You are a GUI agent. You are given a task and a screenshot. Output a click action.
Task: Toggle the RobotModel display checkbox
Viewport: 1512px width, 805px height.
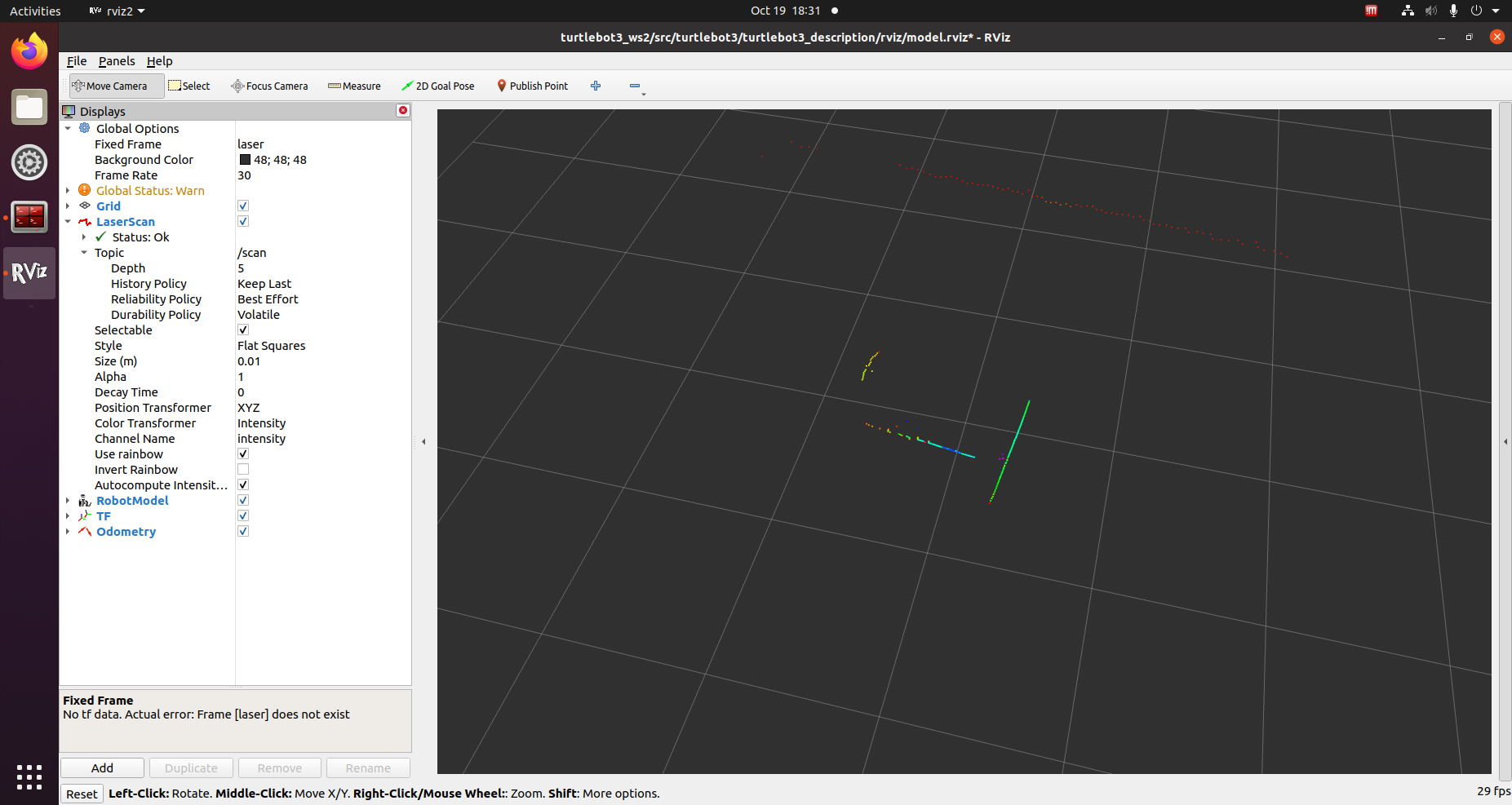pyautogui.click(x=243, y=500)
